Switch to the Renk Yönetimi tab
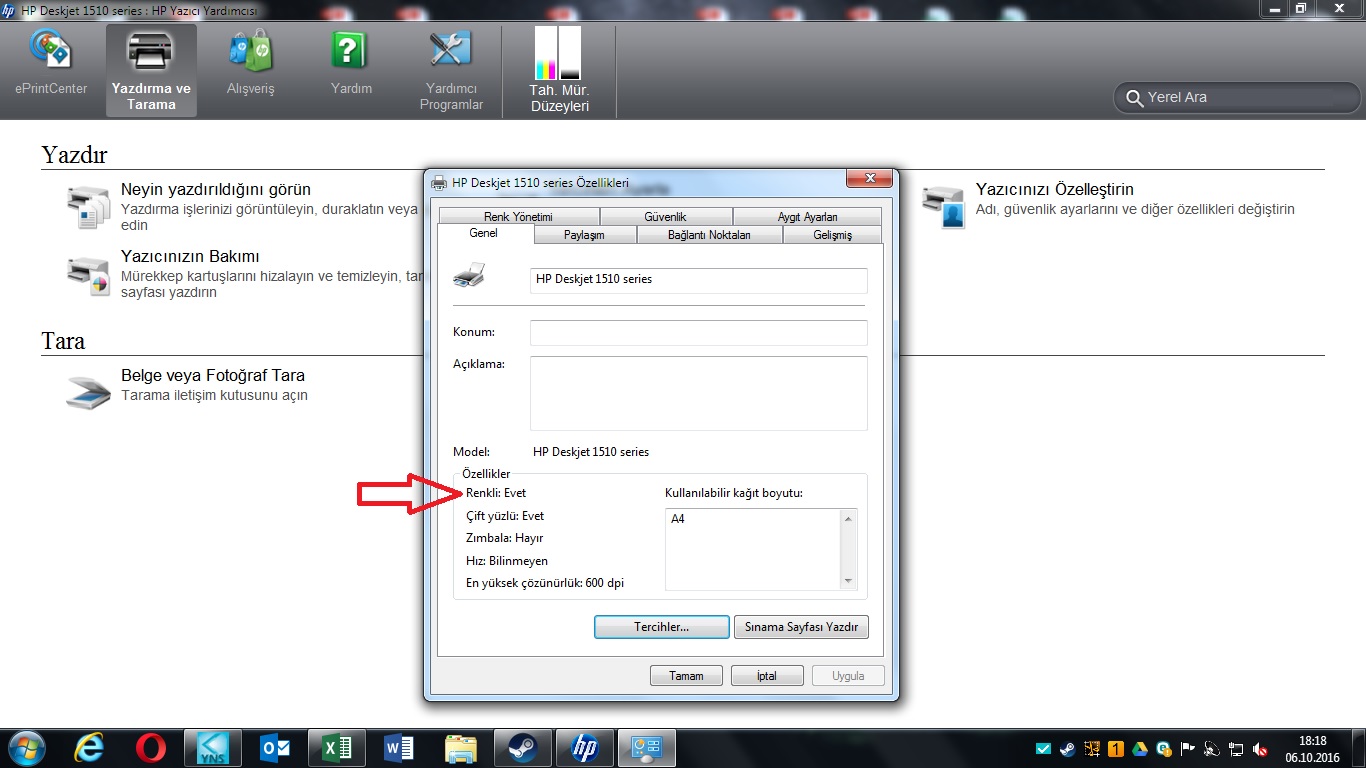 coord(518,216)
